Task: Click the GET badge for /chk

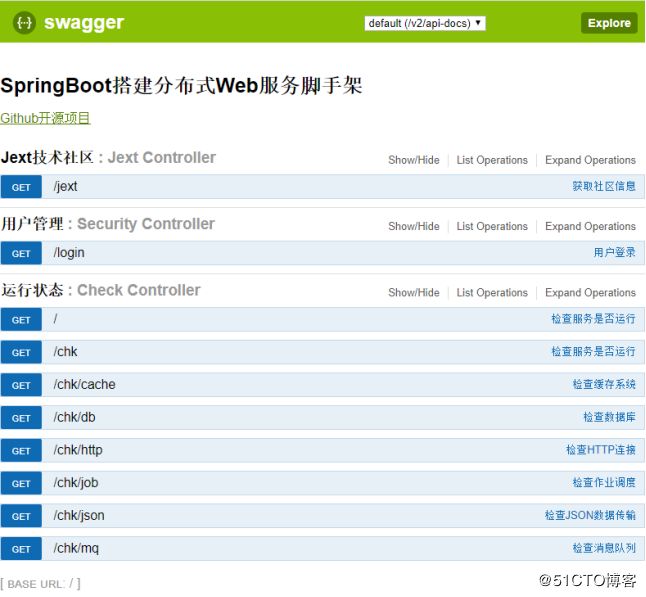Action: coord(21,352)
